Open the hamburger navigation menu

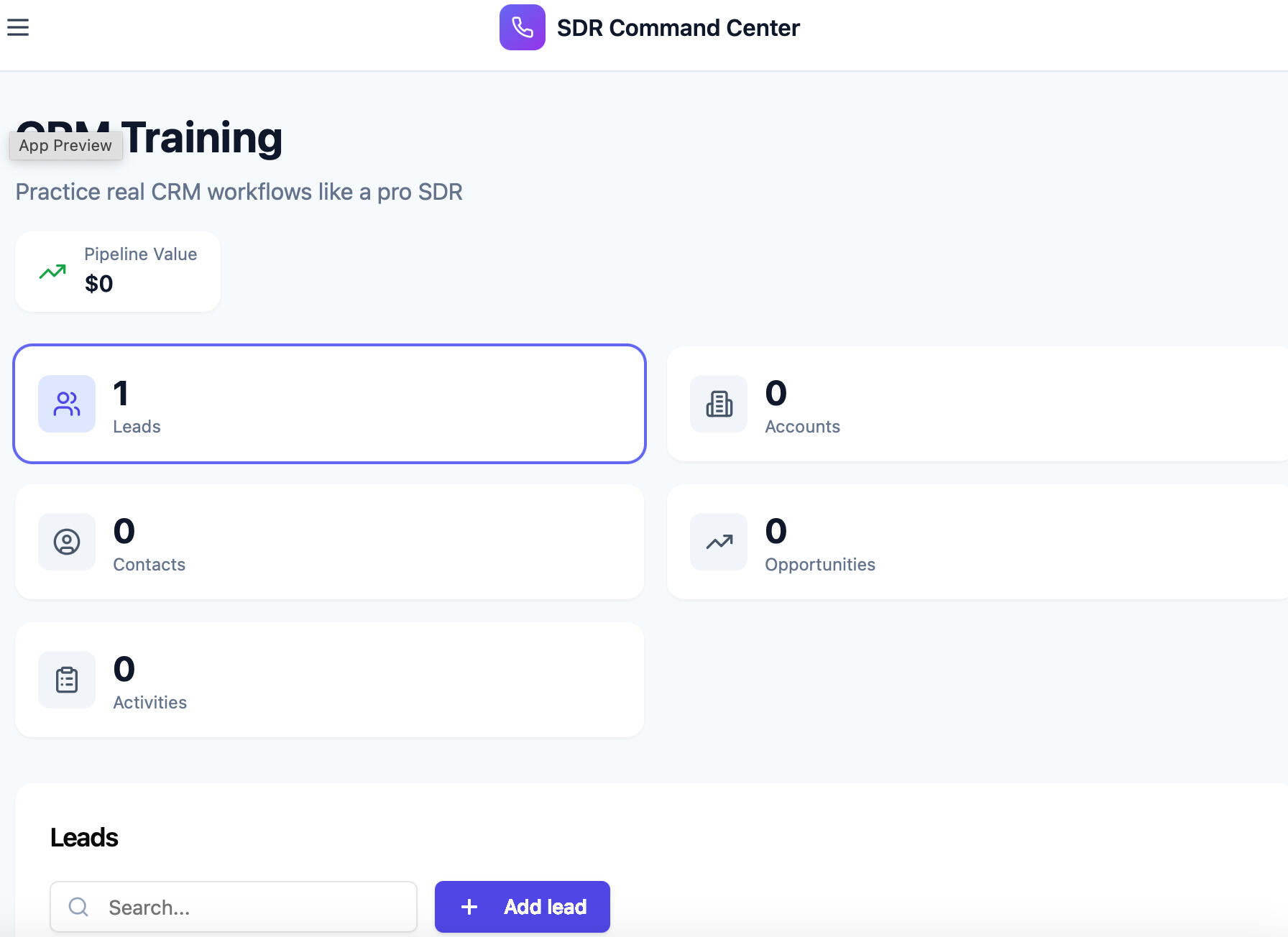(17, 27)
